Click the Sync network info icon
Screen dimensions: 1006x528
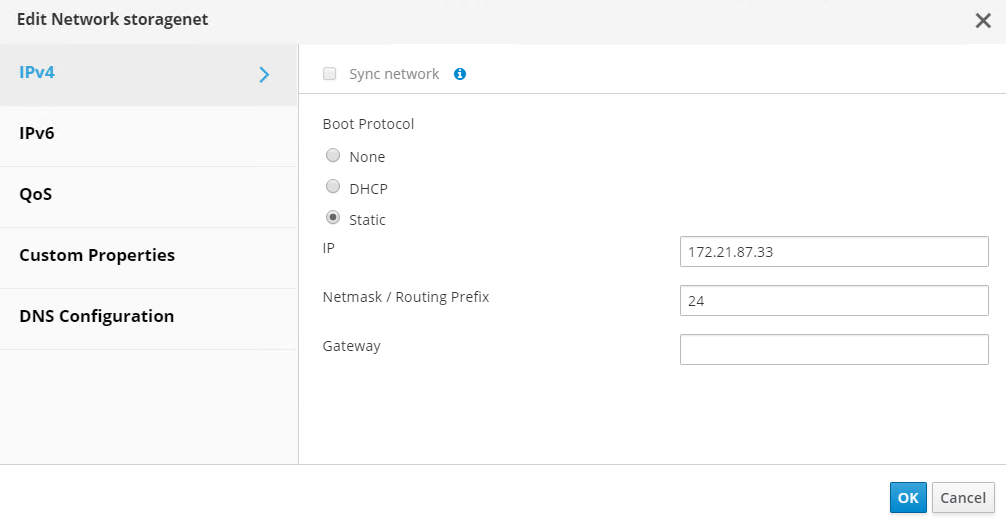click(x=460, y=74)
